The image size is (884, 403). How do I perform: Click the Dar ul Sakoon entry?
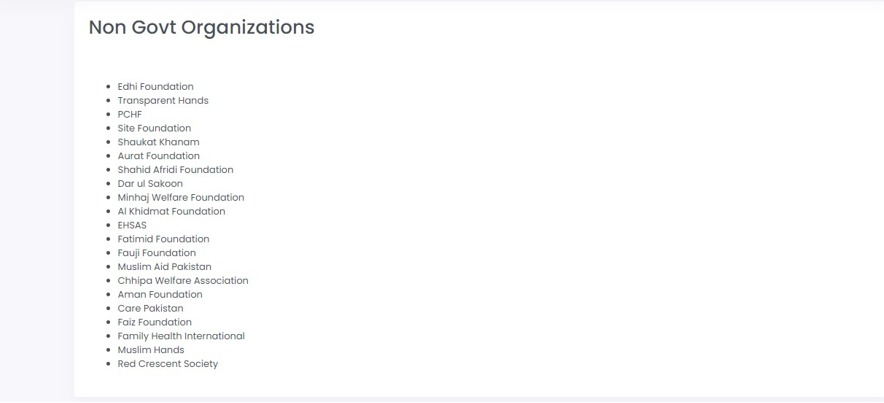pos(150,184)
